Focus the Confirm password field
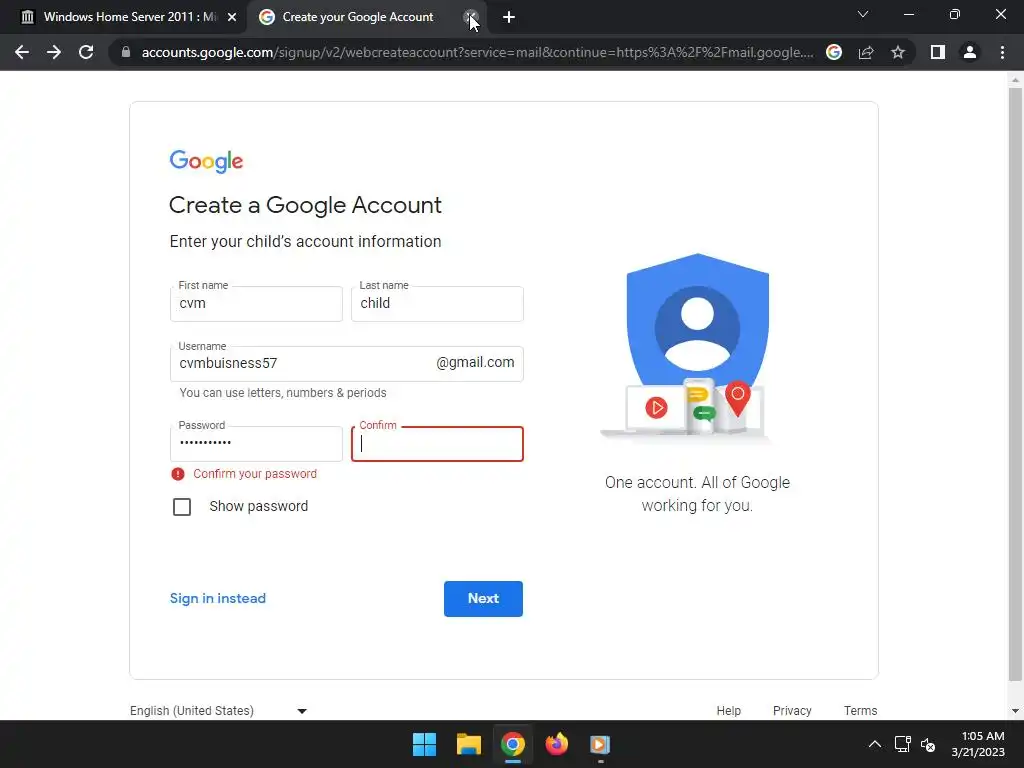Viewport: 1024px width, 768px height. point(437,443)
